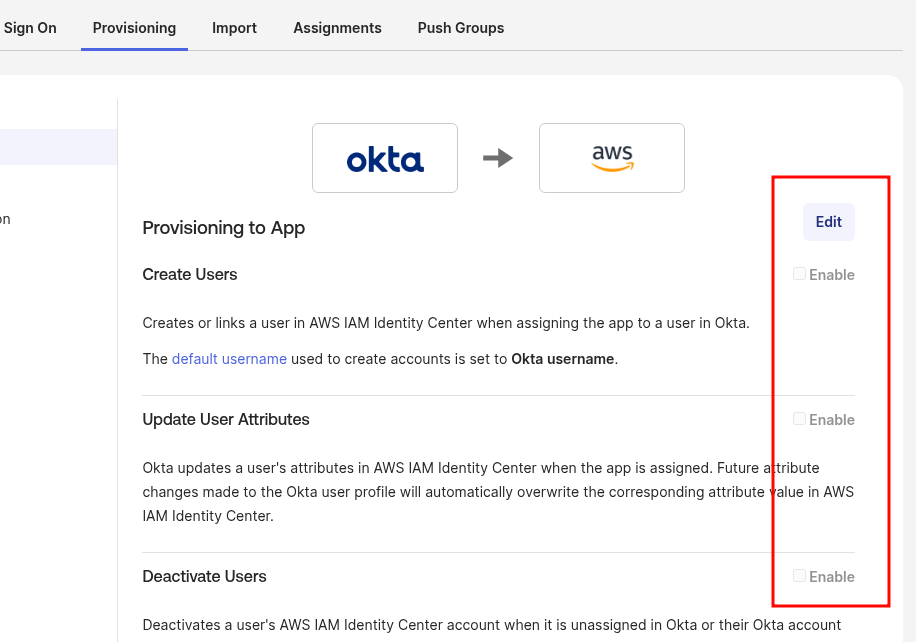Click the Provisioning to App heading
Viewport: 916px width, 642px height.
click(x=223, y=228)
